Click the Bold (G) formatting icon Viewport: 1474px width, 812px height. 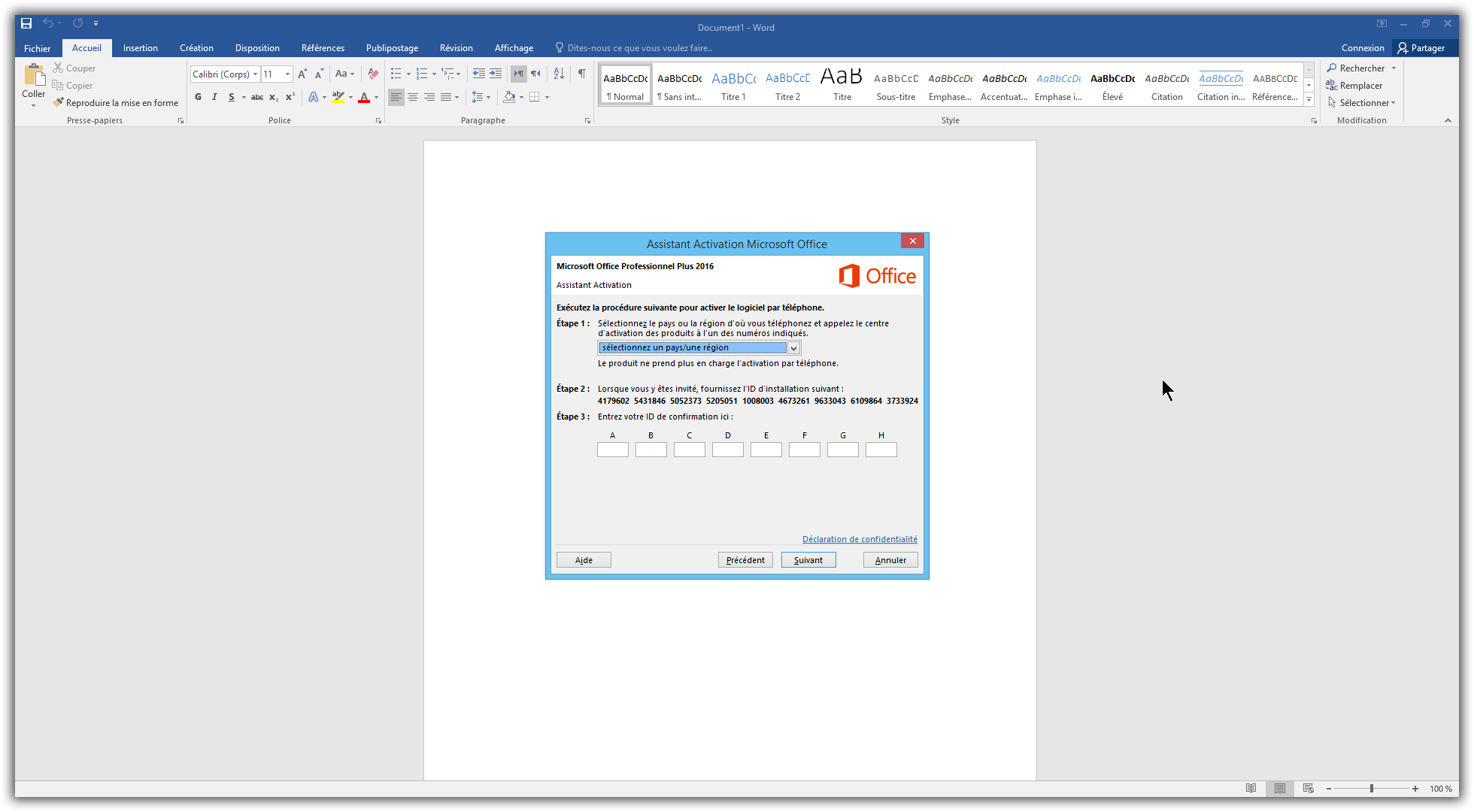coord(198,97)
